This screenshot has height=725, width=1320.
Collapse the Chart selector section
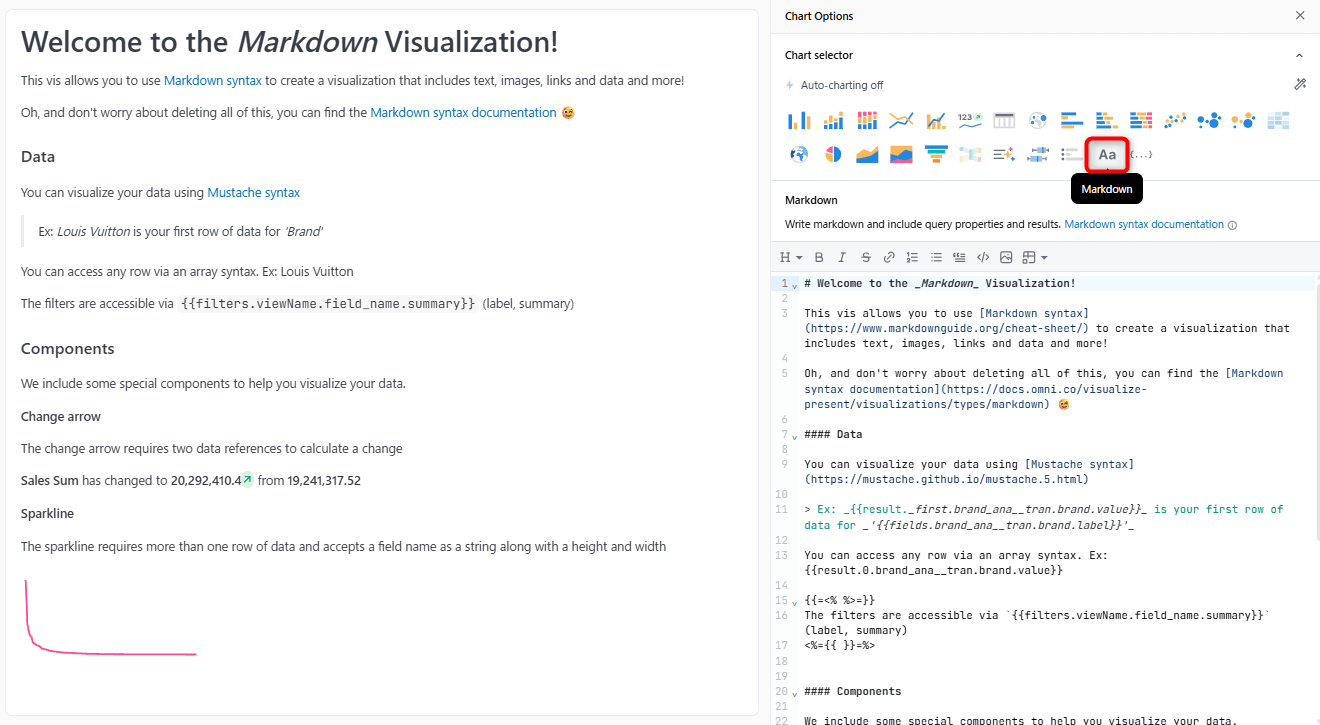(1300, 55)
